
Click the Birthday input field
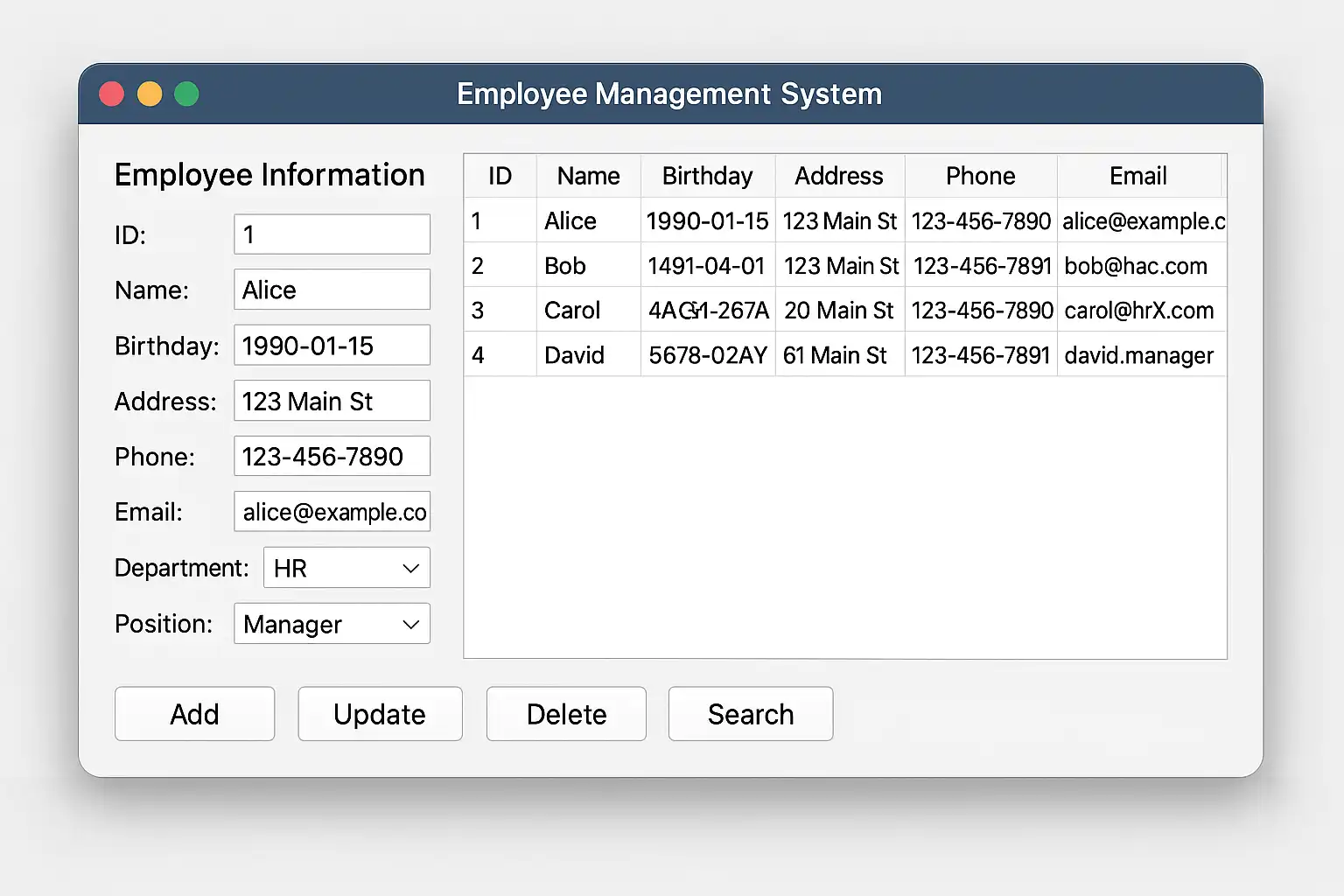332,346
